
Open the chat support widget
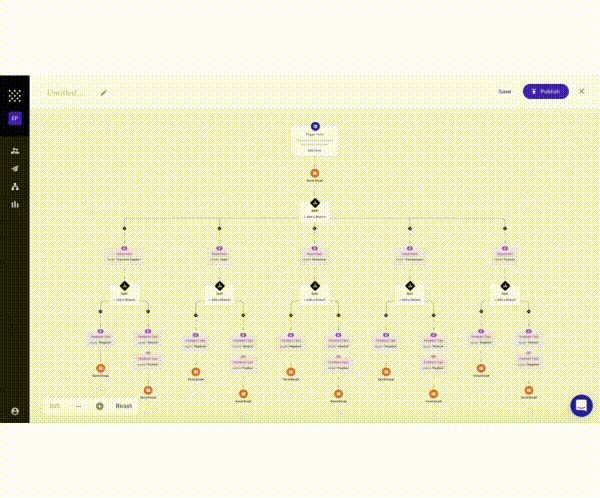click(581, 405)
